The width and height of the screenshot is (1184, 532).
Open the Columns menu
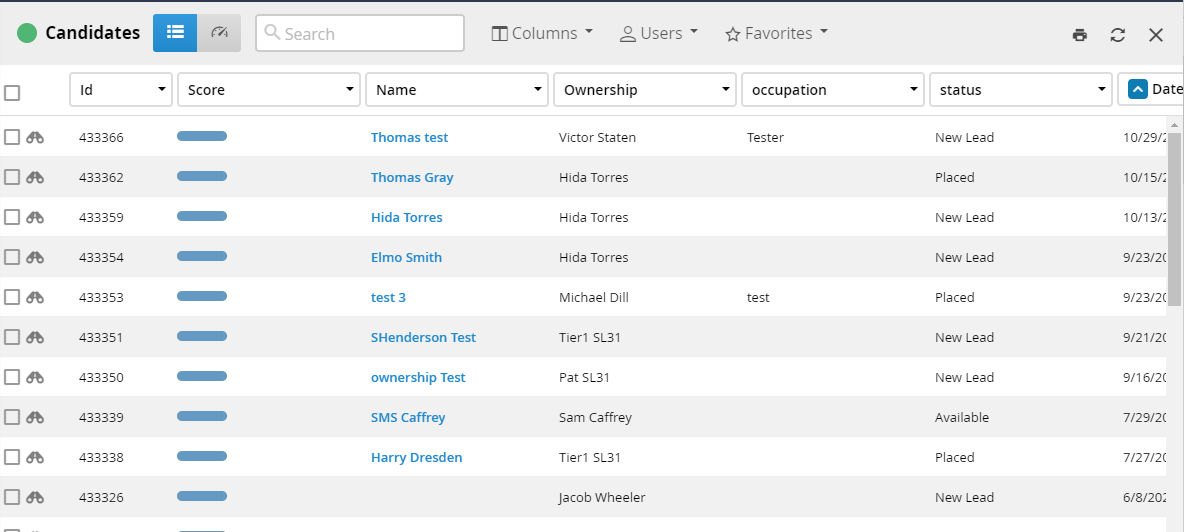click(x=542, y=33)
